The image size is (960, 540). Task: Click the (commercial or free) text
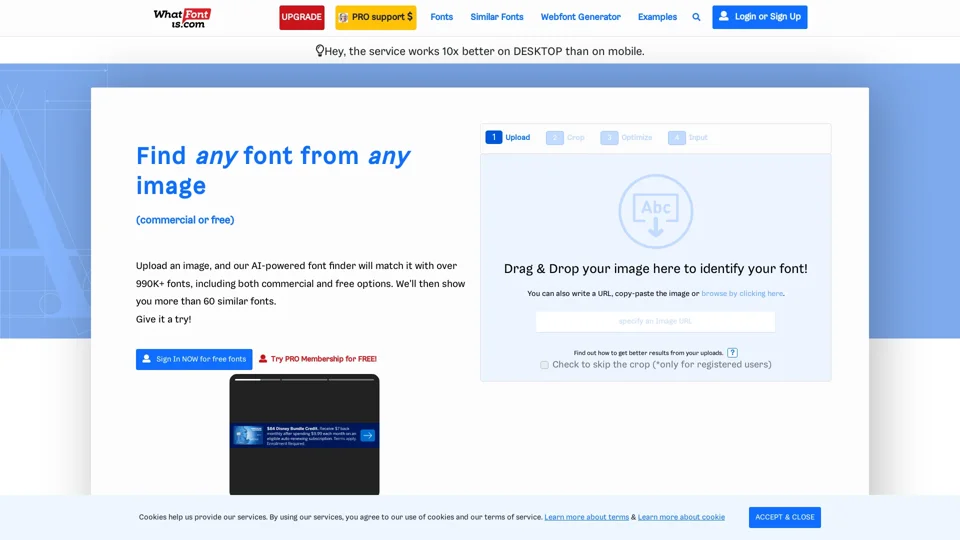tap(185, 220)
